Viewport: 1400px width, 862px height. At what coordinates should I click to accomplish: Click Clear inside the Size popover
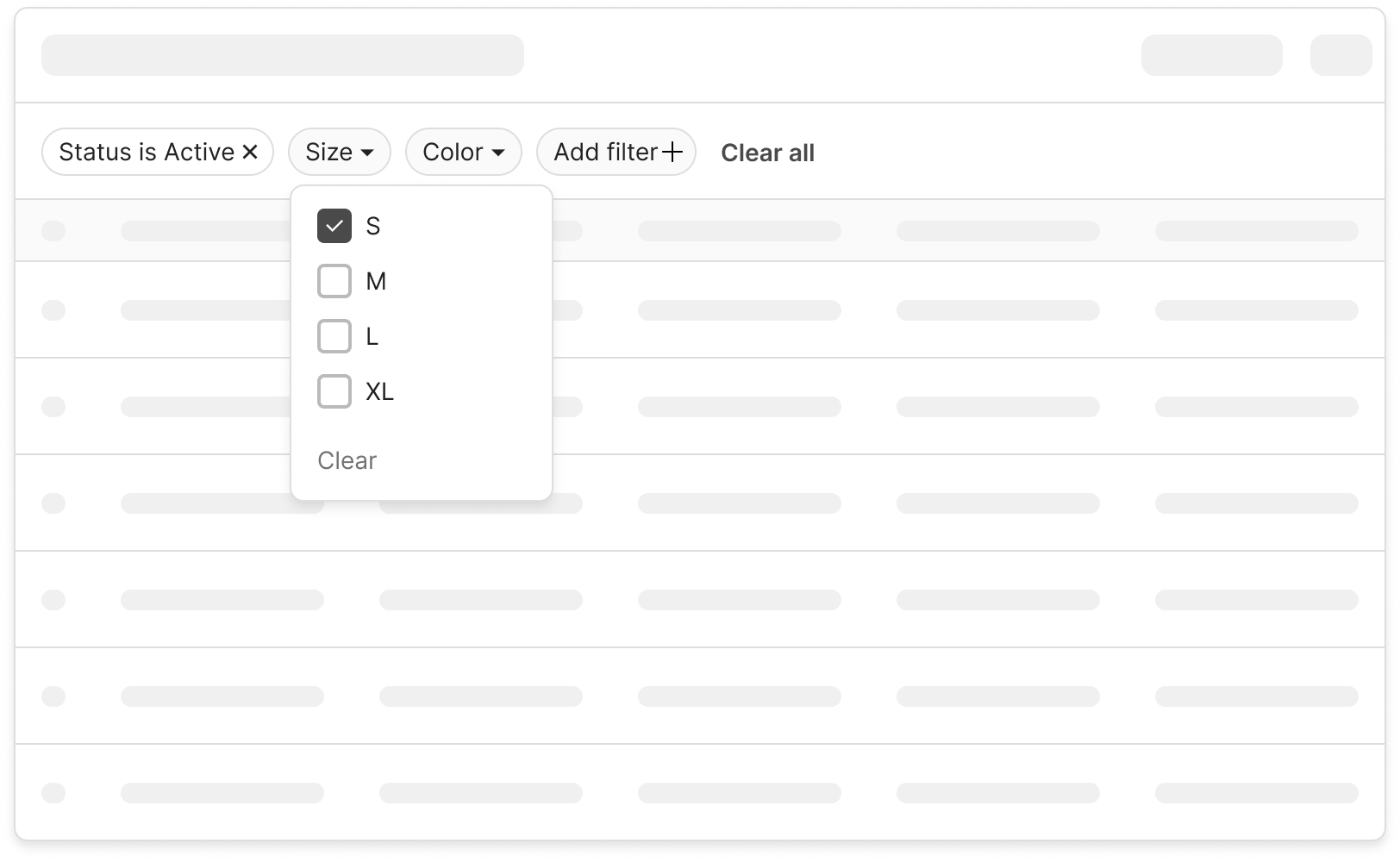[347, 460]
